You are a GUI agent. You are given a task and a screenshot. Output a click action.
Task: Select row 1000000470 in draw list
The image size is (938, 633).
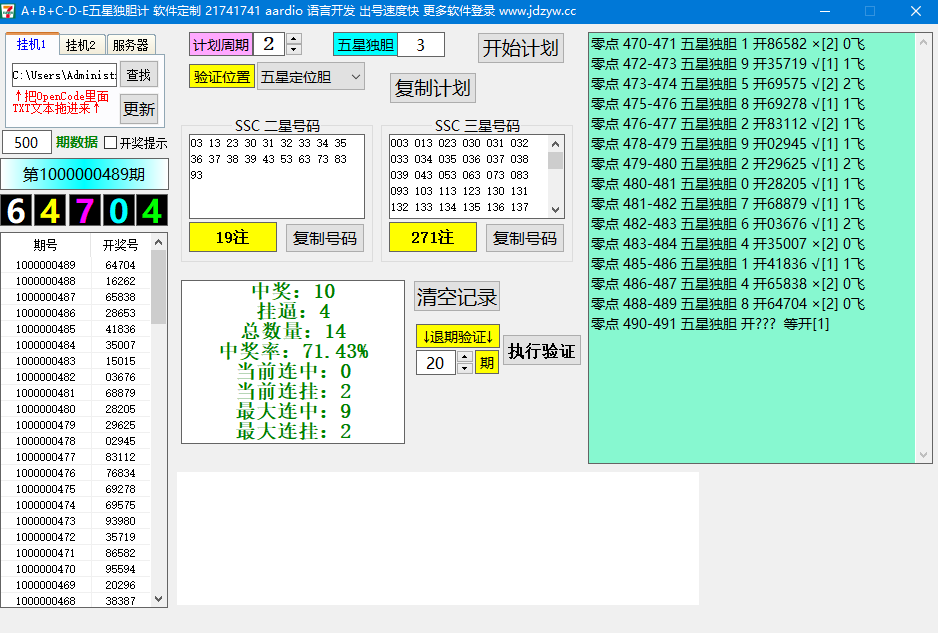[x=76, y=569]
